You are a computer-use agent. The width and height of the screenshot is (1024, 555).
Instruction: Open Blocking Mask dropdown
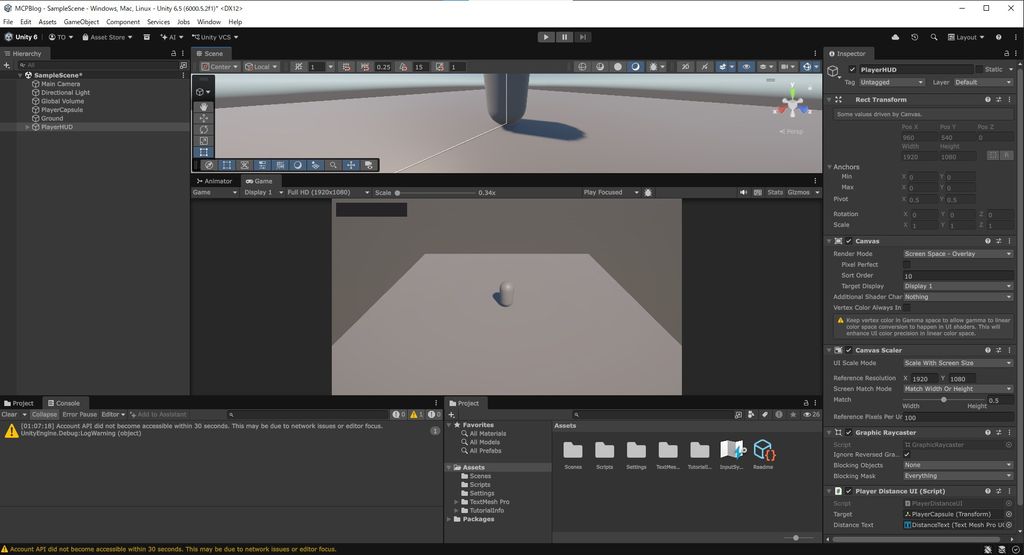click(958, 476)
